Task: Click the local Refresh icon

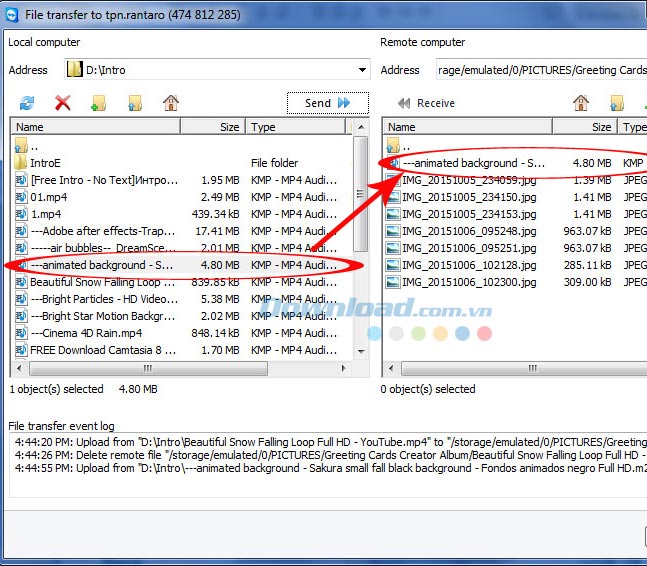Action: click(x=27, y=103)
